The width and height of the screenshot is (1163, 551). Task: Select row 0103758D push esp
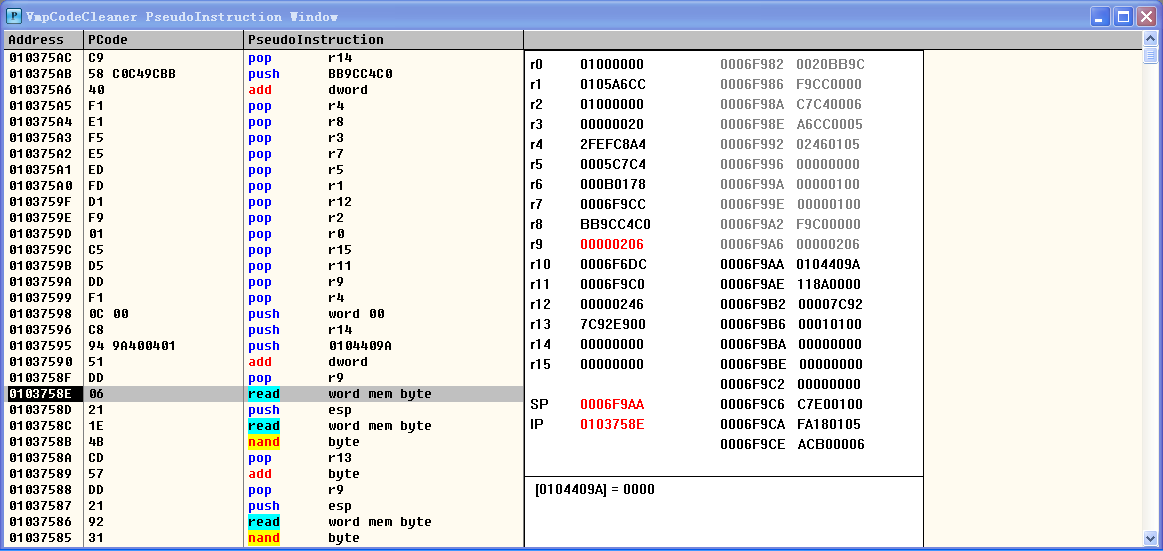click(264, 409)
